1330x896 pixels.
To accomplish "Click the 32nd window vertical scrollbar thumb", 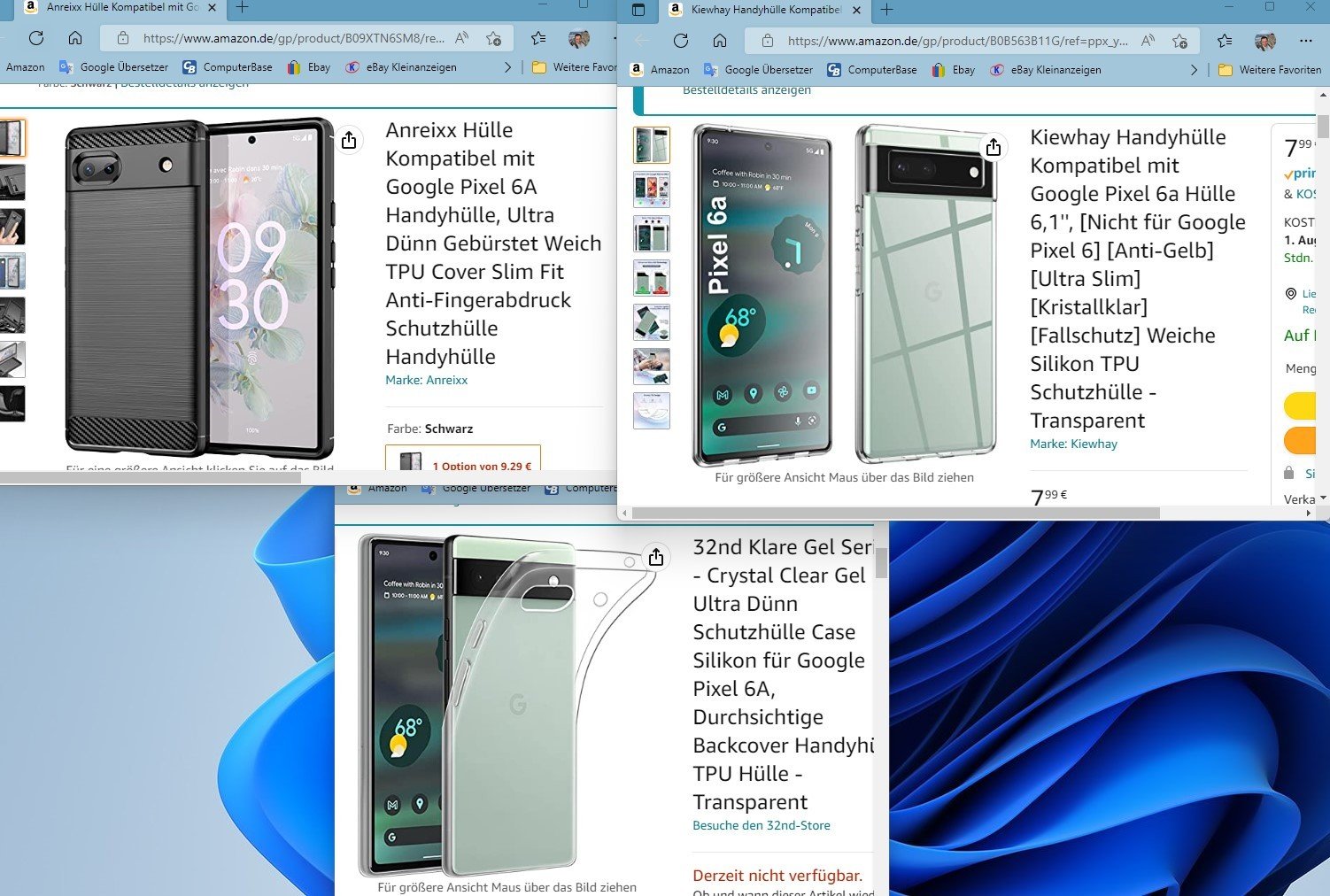I will 881,563.
